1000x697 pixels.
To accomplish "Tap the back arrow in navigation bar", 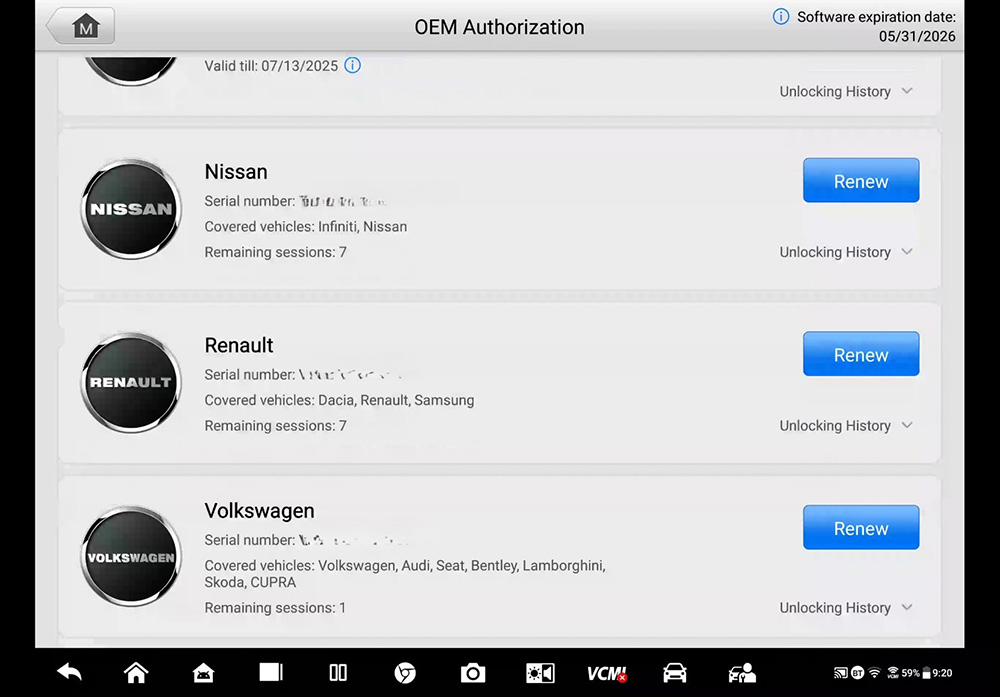I will (x=69, y=673).
